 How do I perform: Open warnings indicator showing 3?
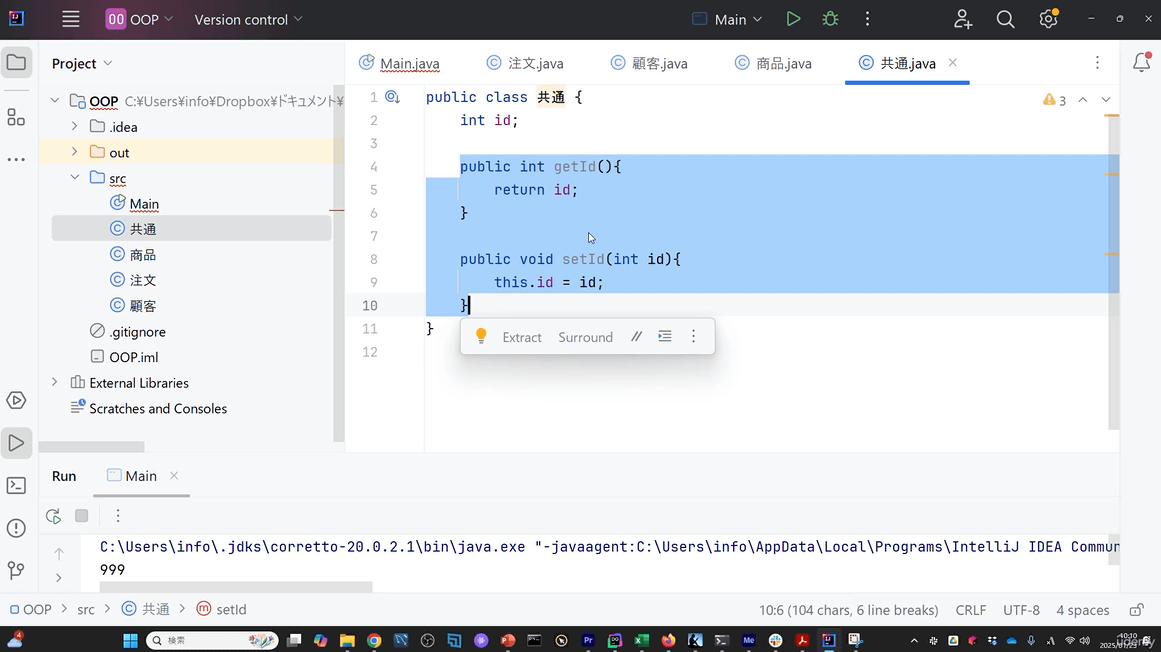[x=1054, y=100]
